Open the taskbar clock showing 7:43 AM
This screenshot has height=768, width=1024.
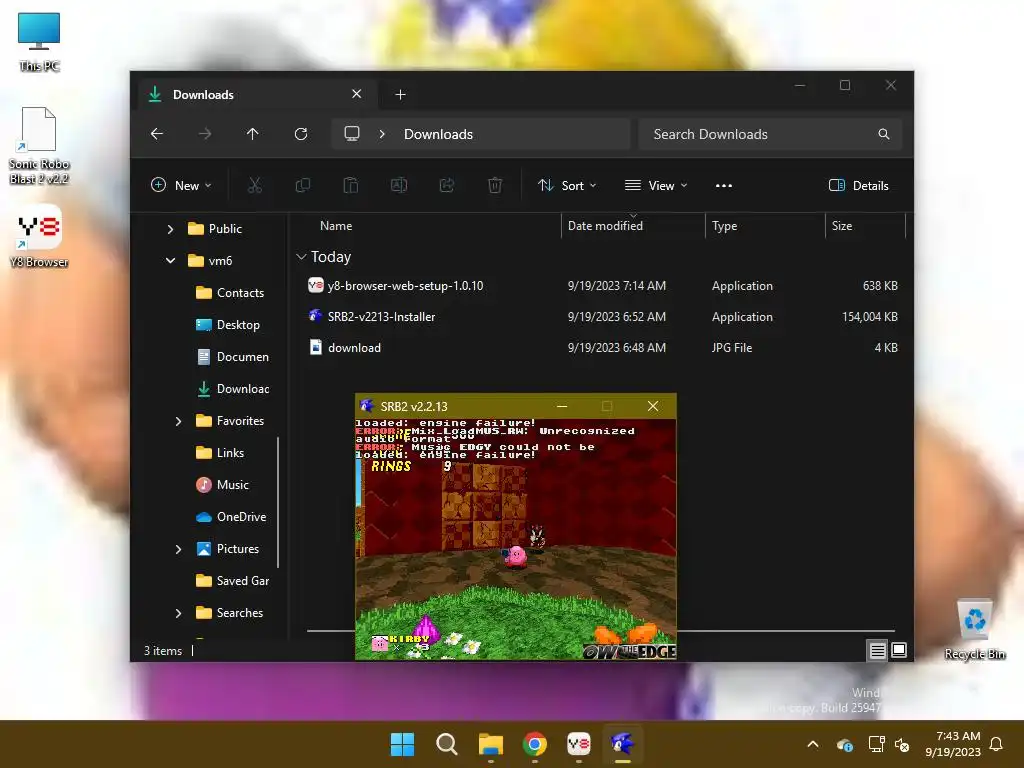point(953,744)
